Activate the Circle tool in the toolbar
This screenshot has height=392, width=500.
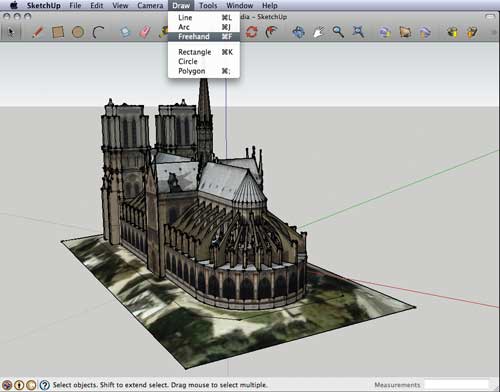pos(78,32)
